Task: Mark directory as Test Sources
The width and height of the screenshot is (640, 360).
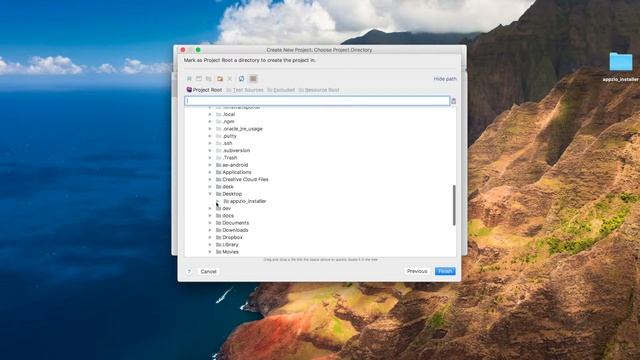Action: (x=245, y=90)
